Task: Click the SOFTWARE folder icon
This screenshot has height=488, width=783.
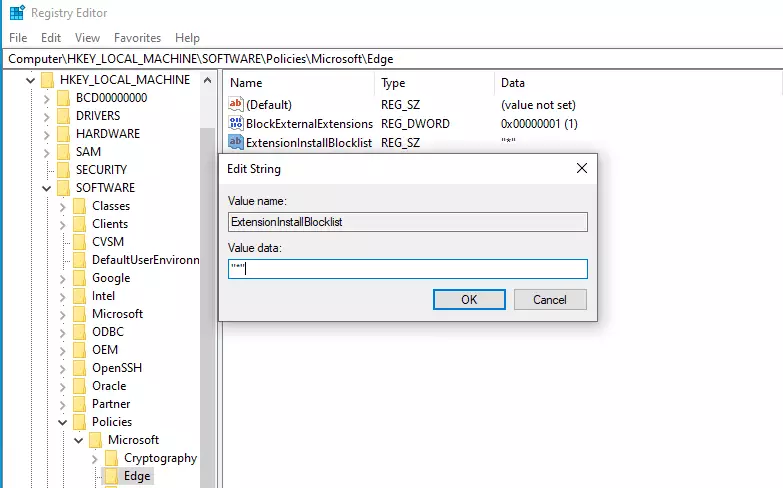Action: pyautogui.click(x=63, y=188)
